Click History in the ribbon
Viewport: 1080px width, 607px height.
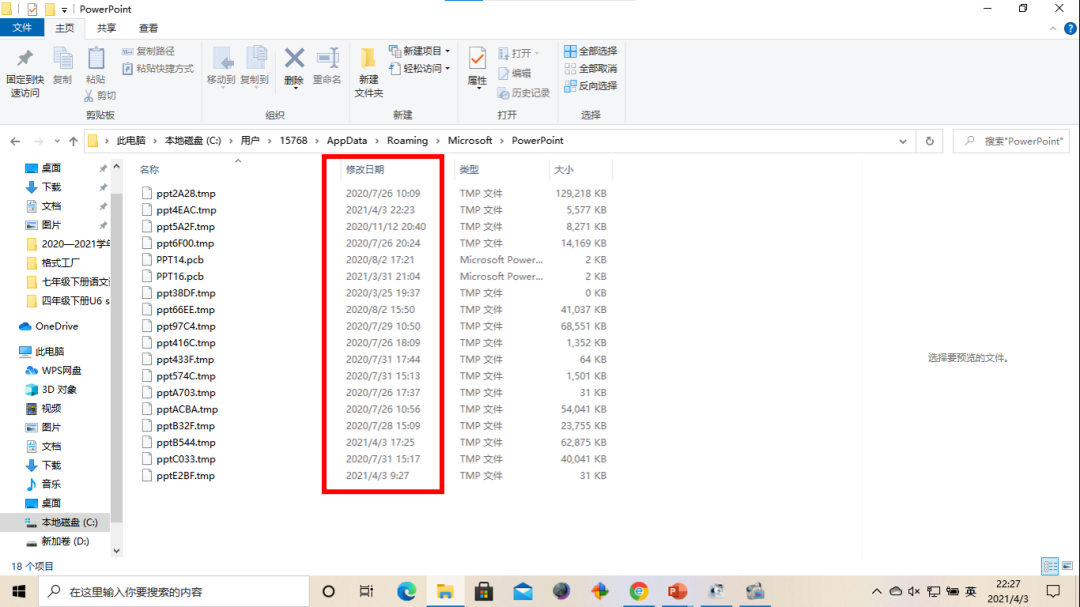tap(523, 92)
